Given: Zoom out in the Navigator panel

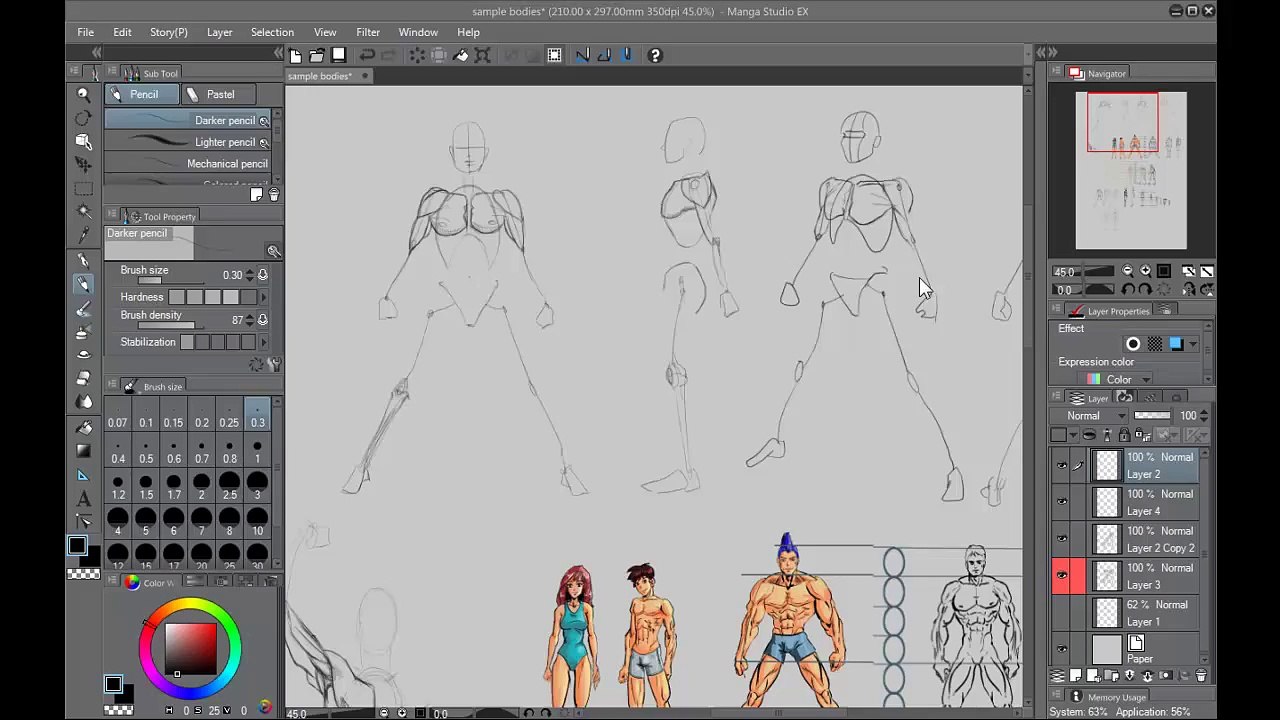Looking at the screenshot, I should [x=1127, y=271].
